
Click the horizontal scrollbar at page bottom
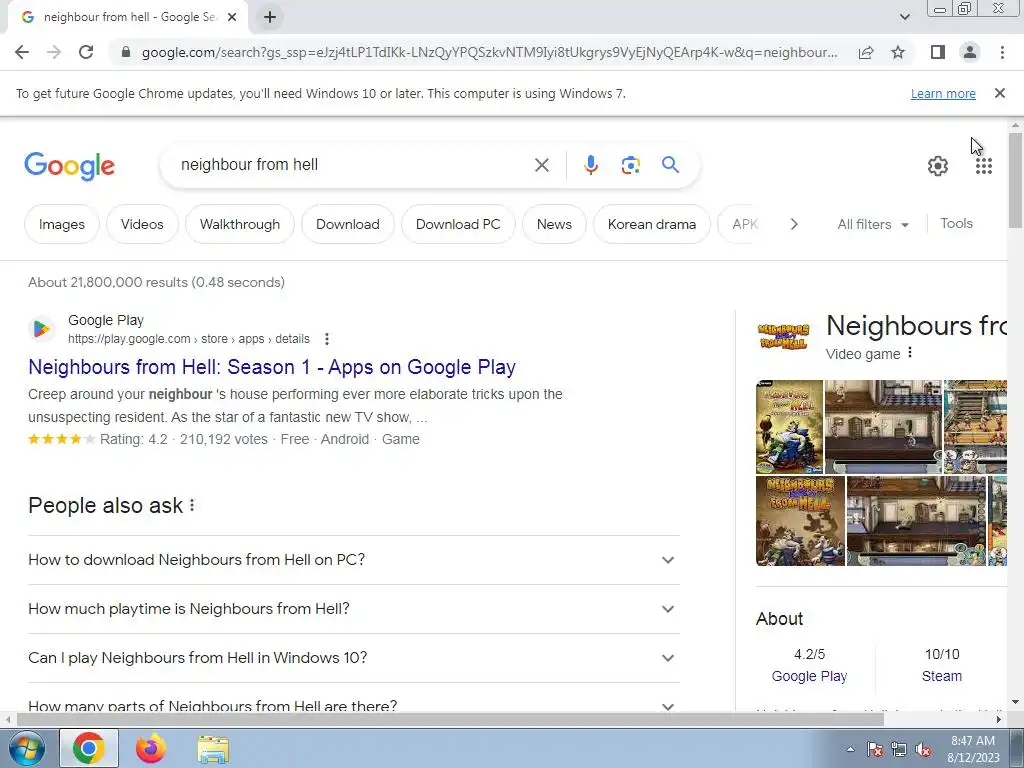(450, 719)
